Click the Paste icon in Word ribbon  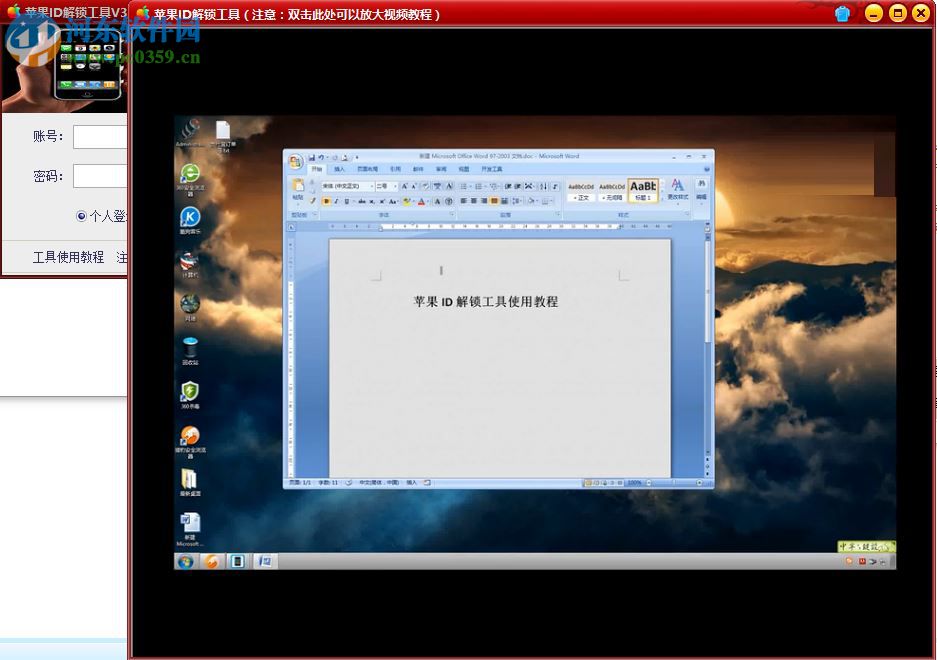point(298,187)
